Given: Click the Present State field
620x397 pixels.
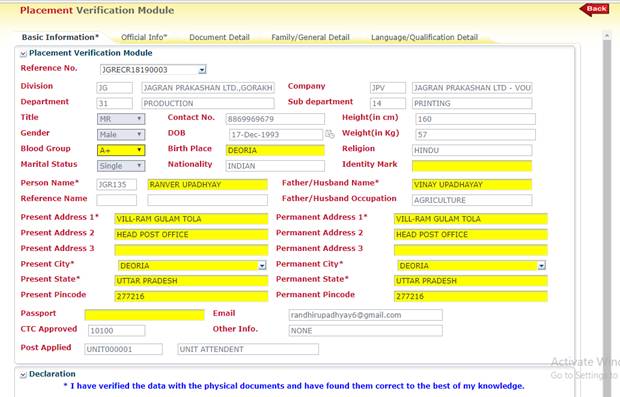Looking at the screenshot, I should (x=191, y=281).
